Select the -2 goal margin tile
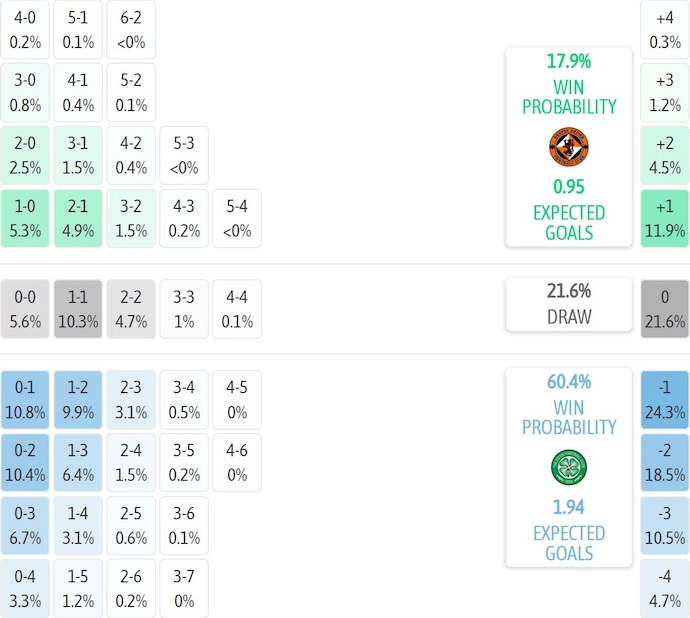The width and height of the screenshot is (690, 618). 665,462
